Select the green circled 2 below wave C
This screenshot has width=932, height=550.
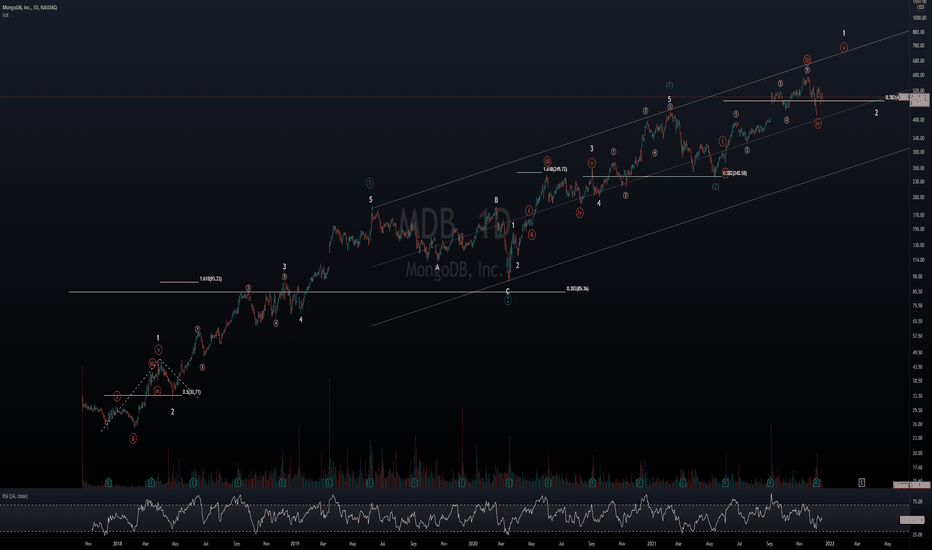point(508,301)
